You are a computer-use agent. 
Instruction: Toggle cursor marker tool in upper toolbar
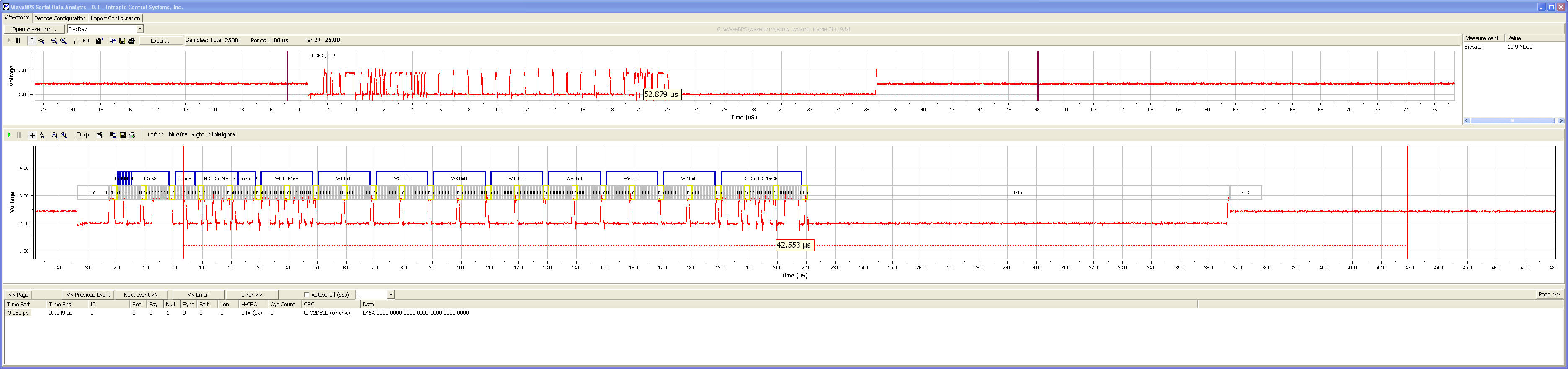click(x=86, y=41)
